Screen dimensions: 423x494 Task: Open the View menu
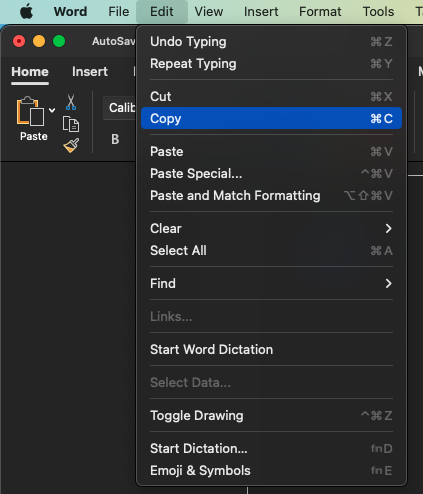click(x=209, y=12)
